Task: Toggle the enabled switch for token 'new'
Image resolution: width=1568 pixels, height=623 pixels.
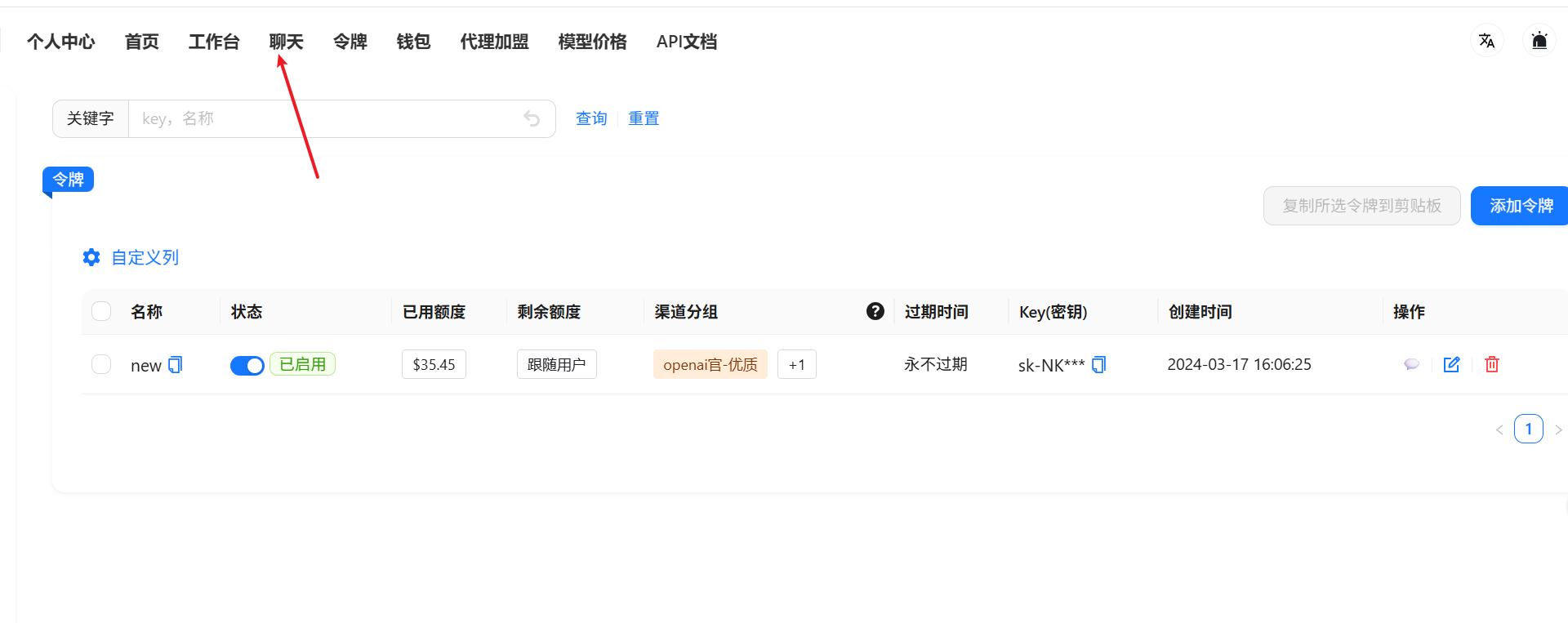Action: coord(247,365)
